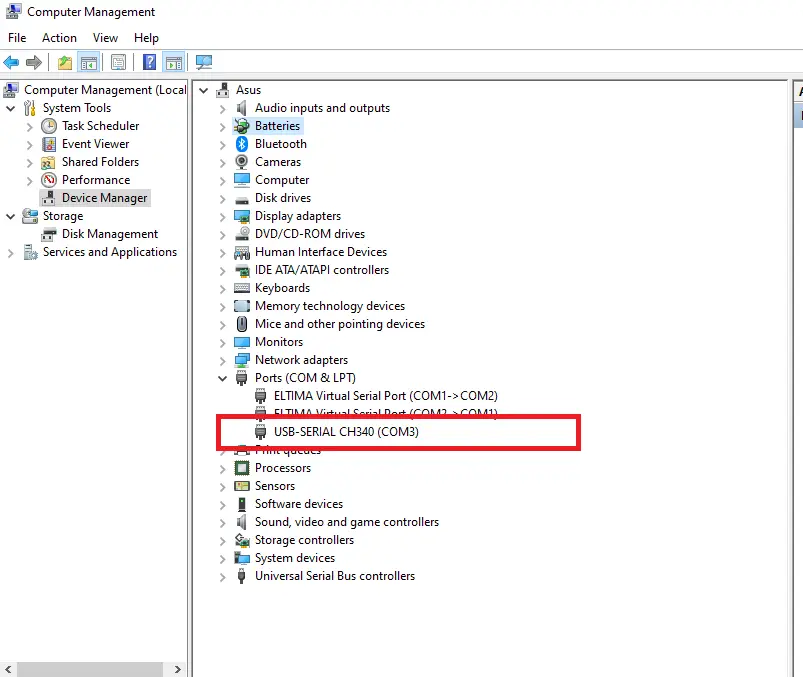Select the Computer device category
803x677 pixels.
pos(282,180)
